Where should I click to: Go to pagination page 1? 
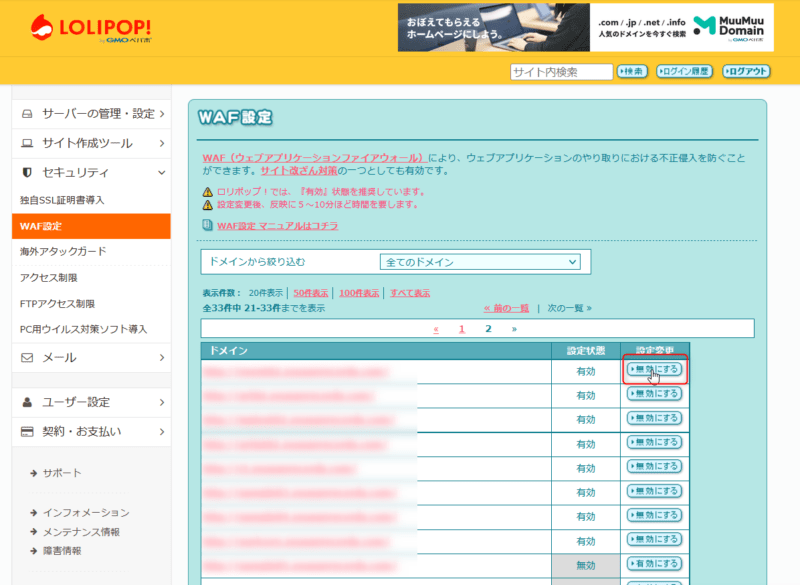click(x=461, y=328)
